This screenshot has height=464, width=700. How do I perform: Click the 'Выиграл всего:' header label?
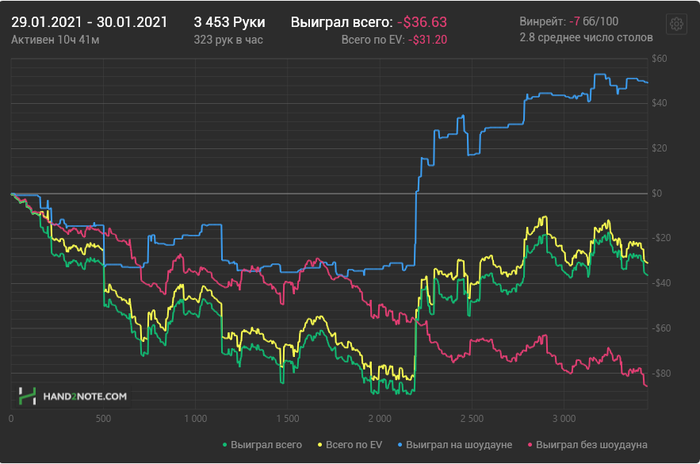[x=342, y=22]
